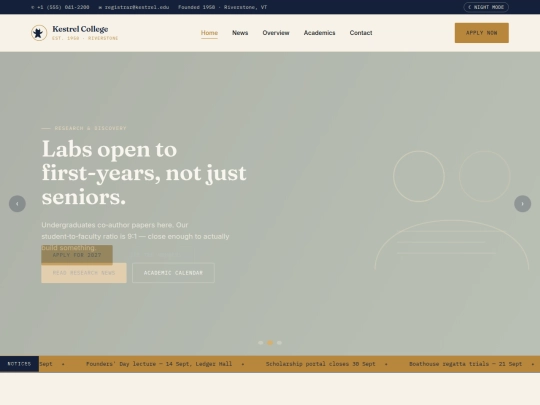Select the first slide indicator dot

(x=261, y=343)
